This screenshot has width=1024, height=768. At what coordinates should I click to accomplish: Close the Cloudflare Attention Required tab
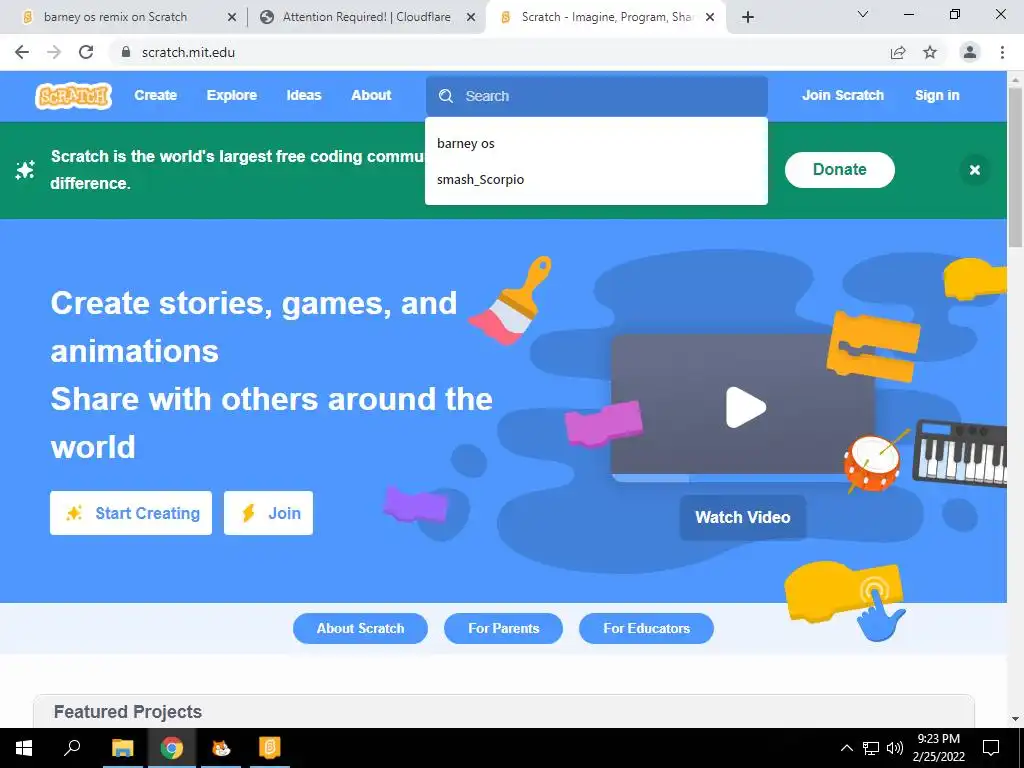point(471,17)
